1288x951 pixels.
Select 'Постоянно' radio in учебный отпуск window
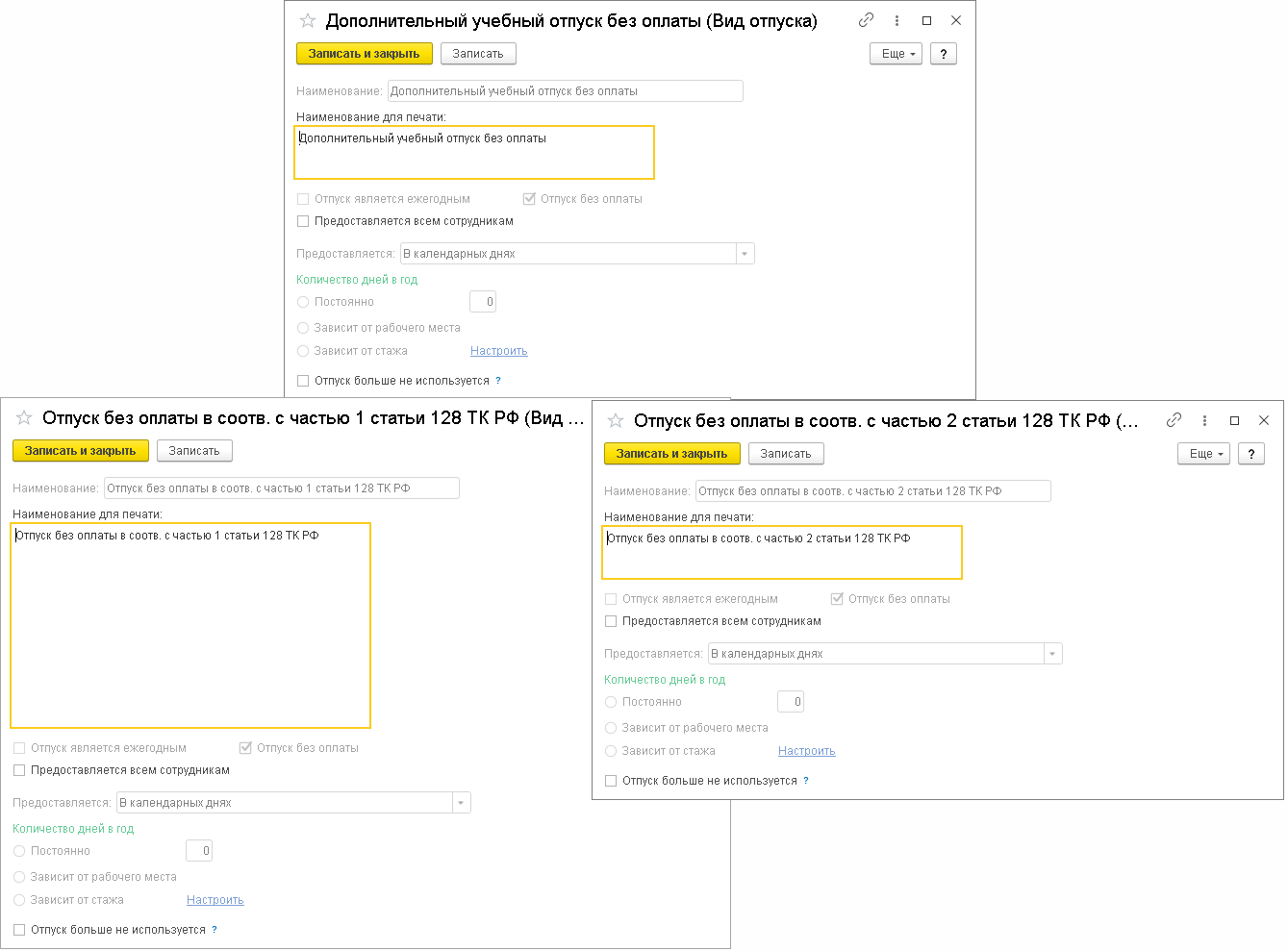(303, 302)
